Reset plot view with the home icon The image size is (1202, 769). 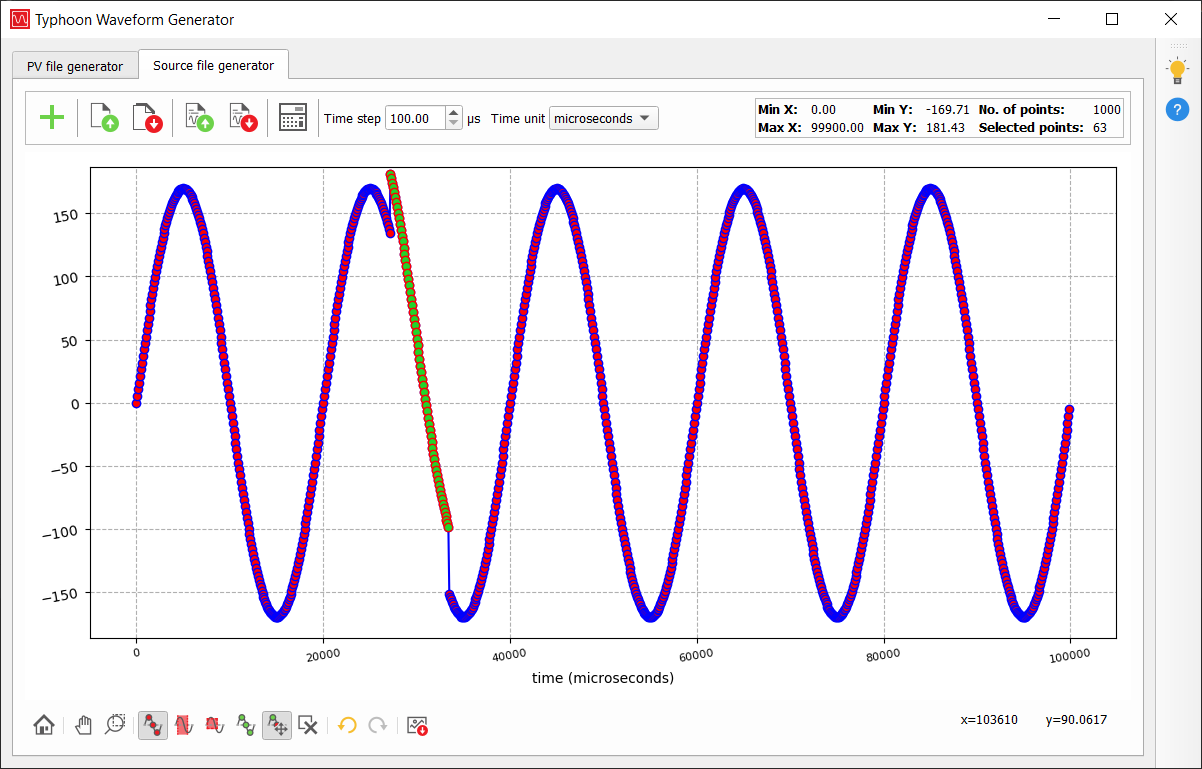click(x=44, y=726)
